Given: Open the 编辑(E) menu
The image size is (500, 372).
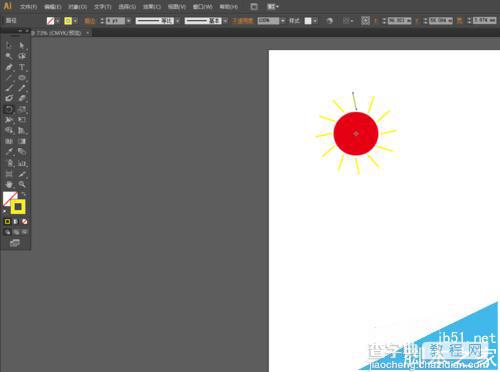Looking at the screenshot, I should [x=53, y=7].
